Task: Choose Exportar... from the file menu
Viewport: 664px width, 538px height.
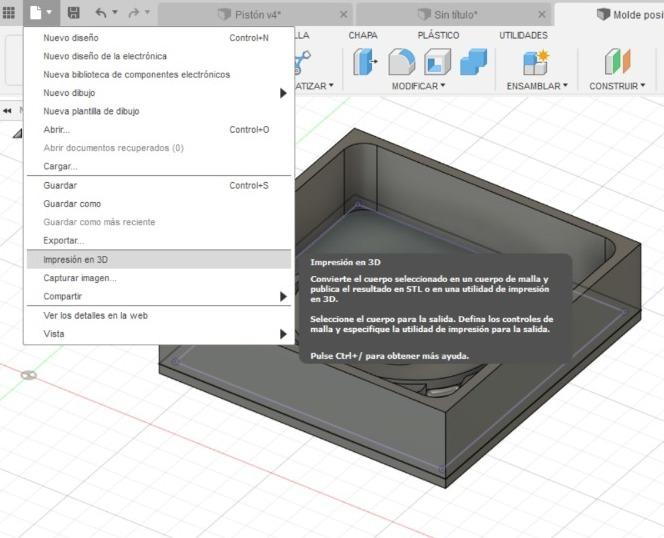Action: [x=159, y=240]
